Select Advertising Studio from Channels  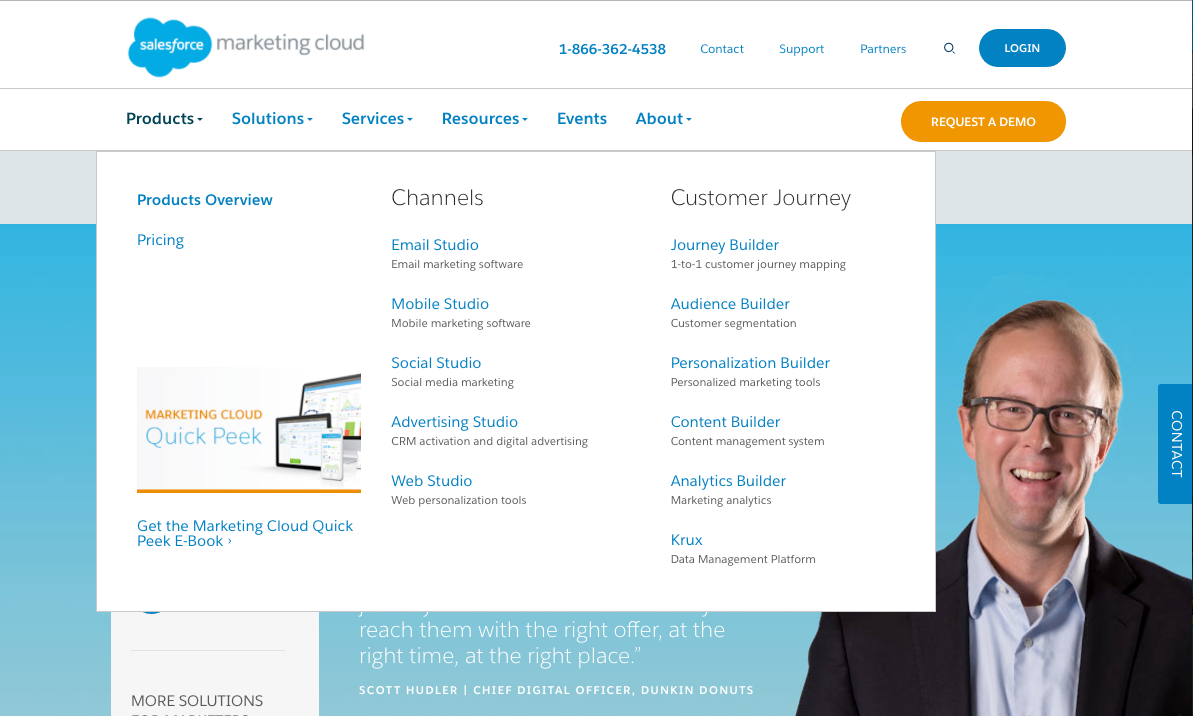pos(454,422)
